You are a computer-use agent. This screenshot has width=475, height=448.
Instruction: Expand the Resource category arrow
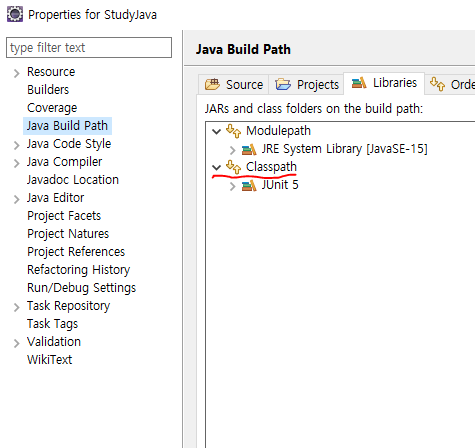(17, 73)
